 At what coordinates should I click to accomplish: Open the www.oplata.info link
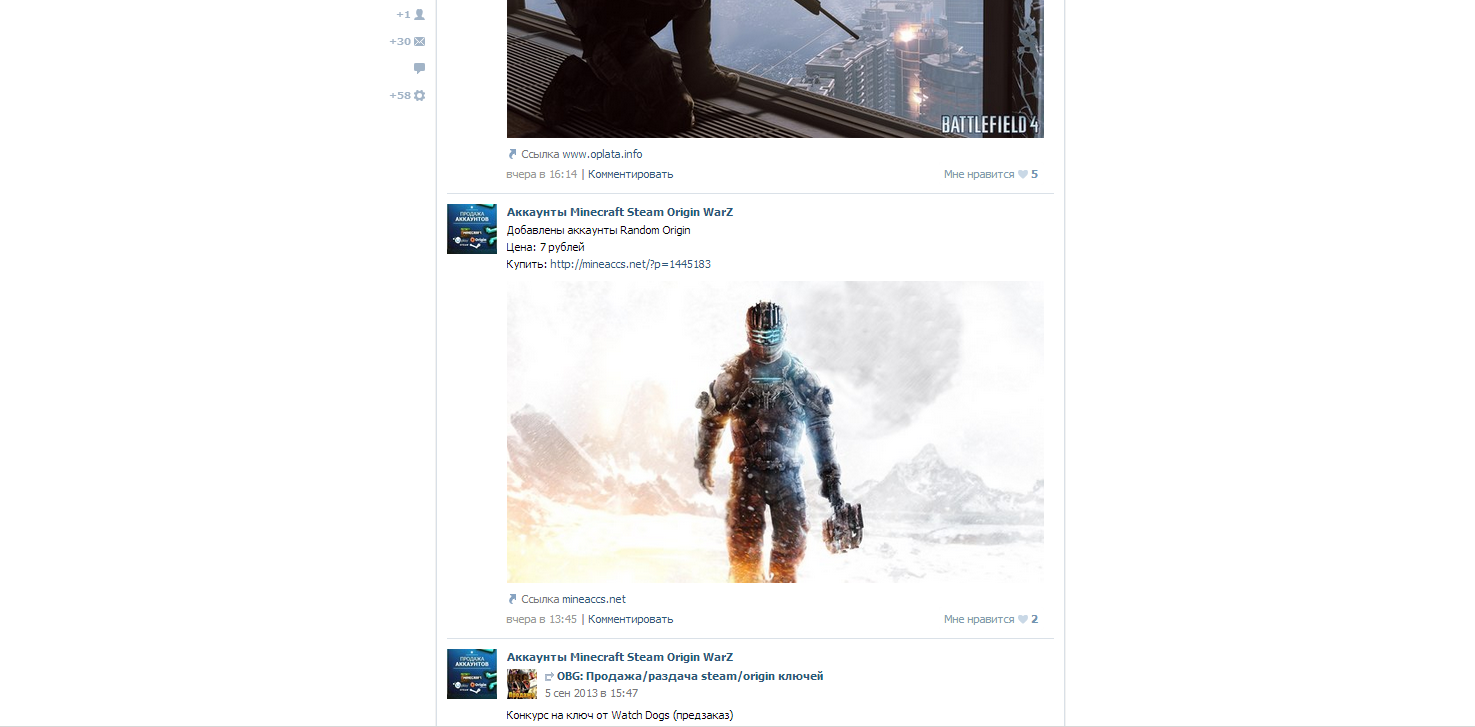pyautogui.click(x=601, y=154)
